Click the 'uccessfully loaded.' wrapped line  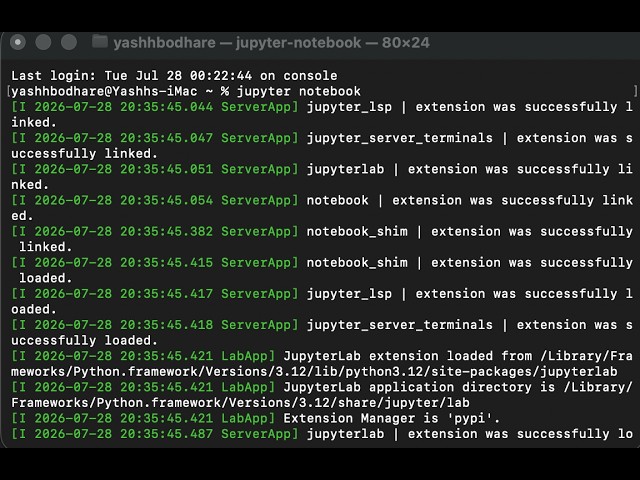(84, 340)
